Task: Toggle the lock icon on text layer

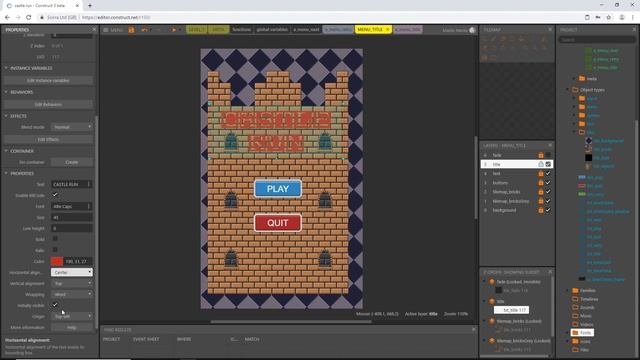Action: (540, 173)
